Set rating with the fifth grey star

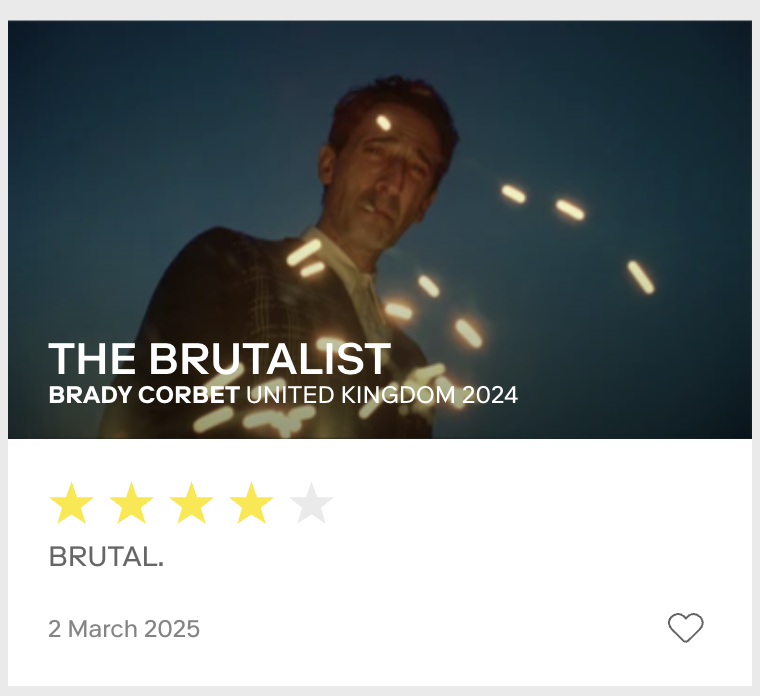coord(311,503)
